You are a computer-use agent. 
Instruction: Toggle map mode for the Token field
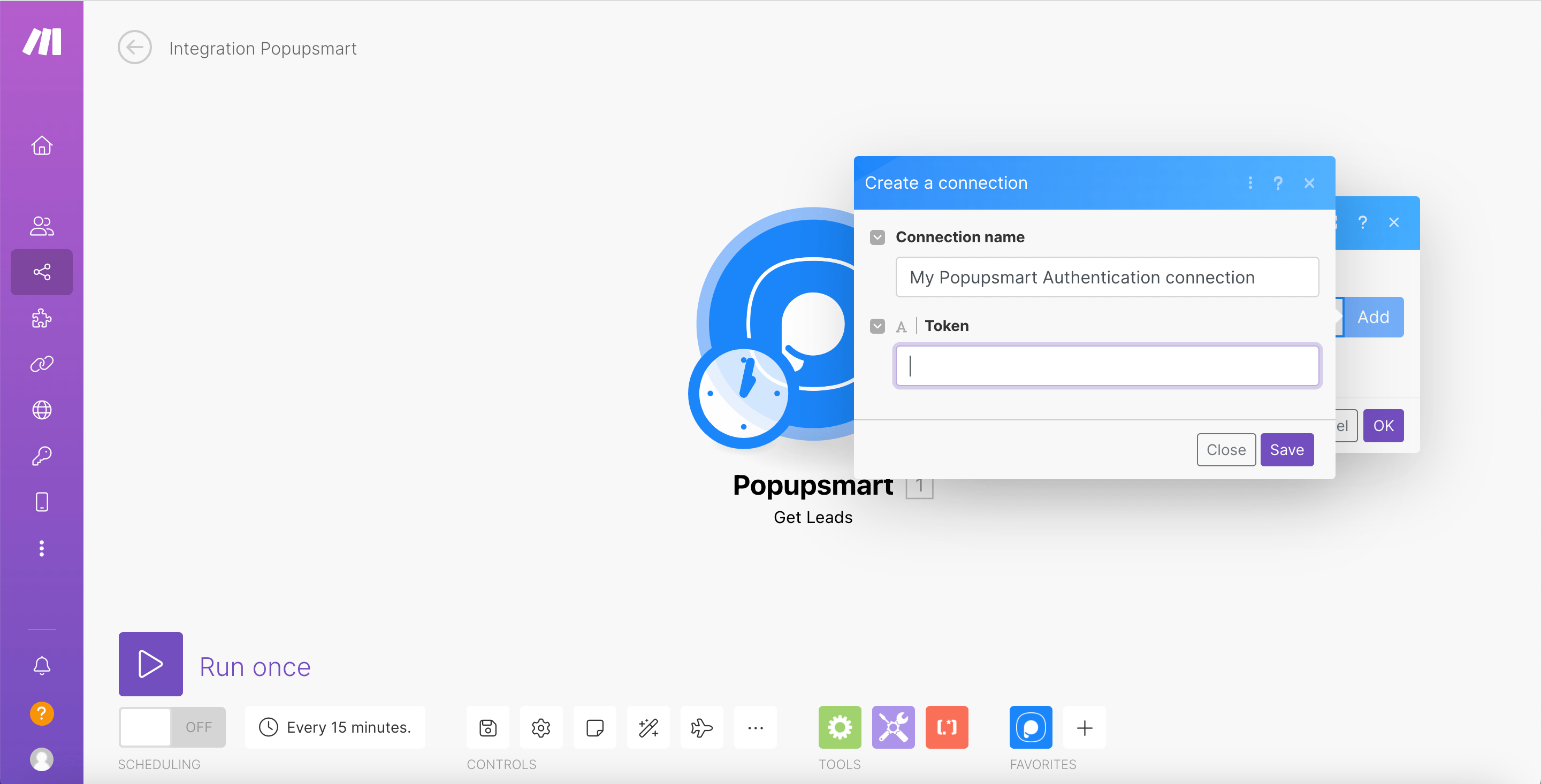point(878,326)
